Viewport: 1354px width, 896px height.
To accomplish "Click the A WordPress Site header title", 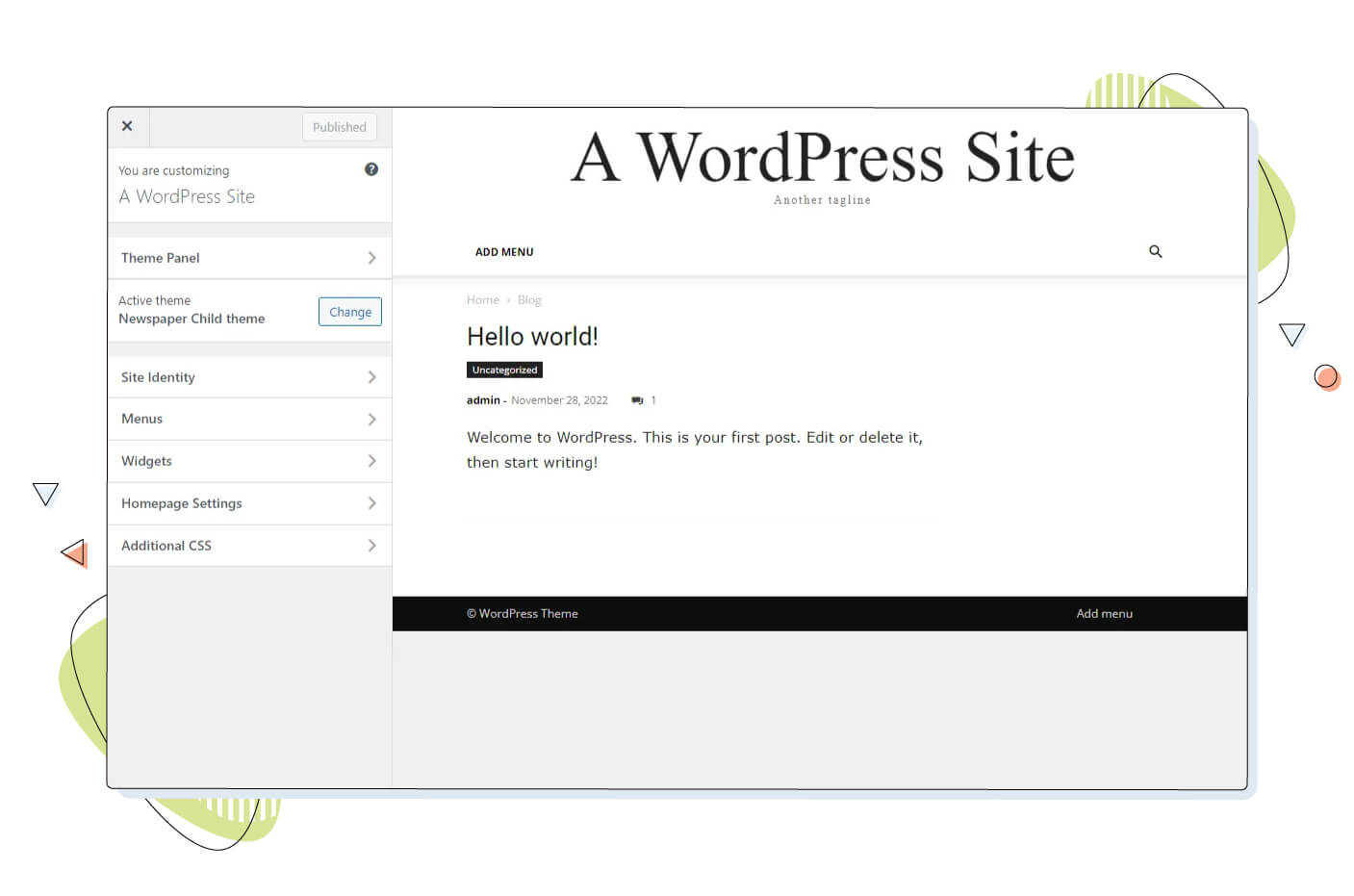I will click(x=823, y=157).
